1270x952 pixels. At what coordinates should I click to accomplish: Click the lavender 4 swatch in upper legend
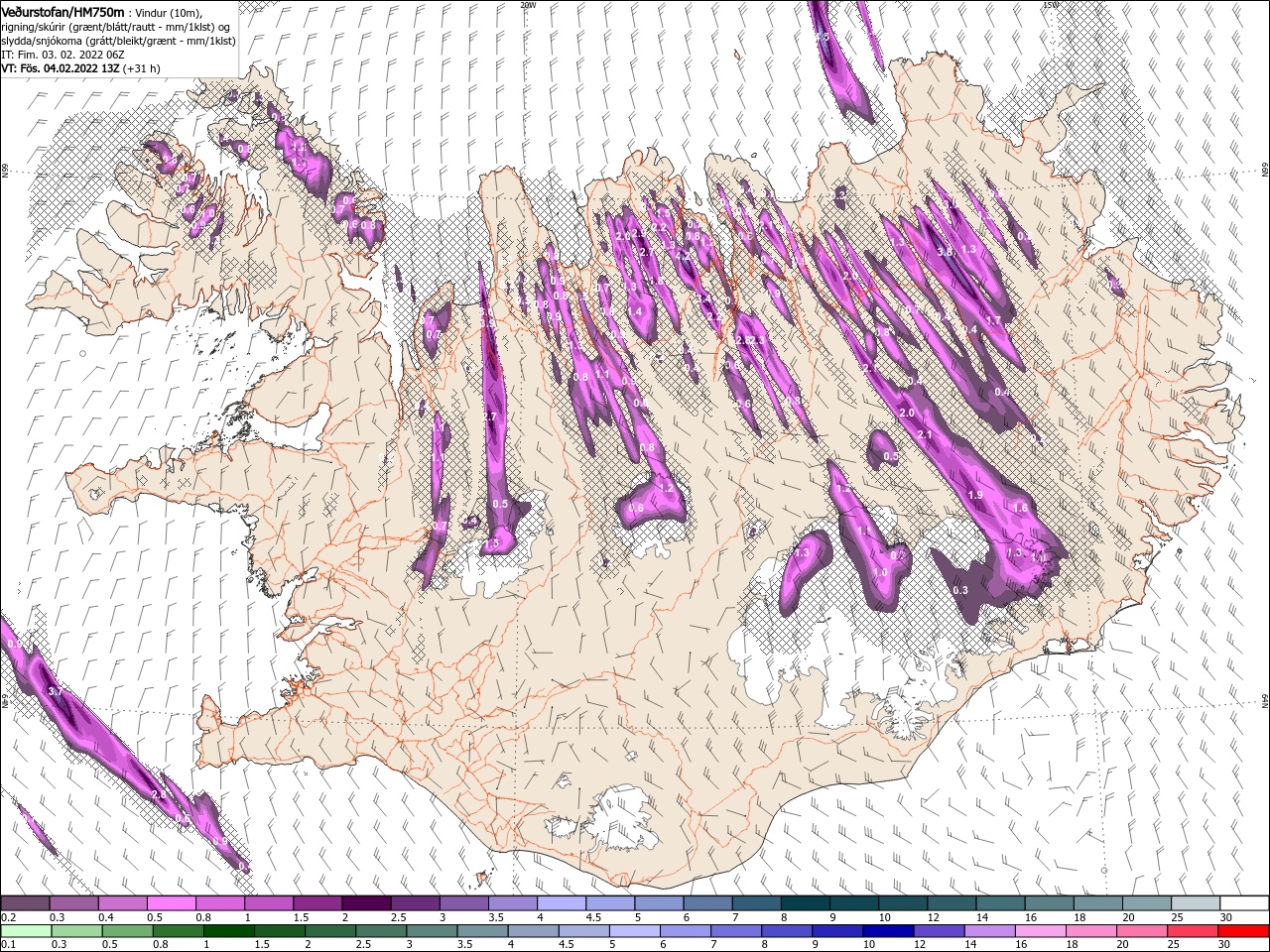point(561,903)
